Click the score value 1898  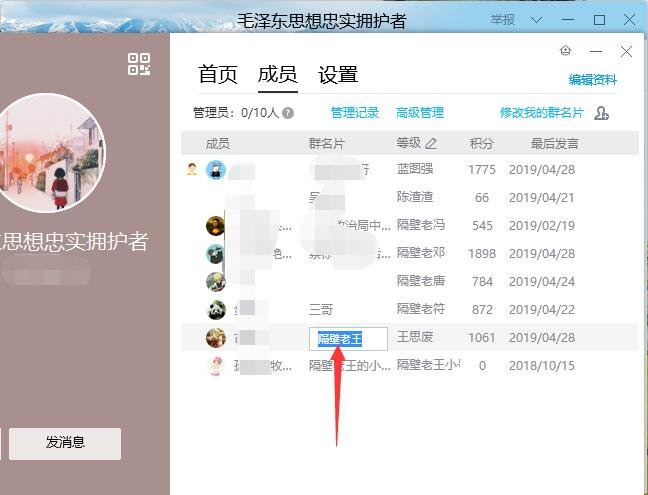click(x=481, y=254)
